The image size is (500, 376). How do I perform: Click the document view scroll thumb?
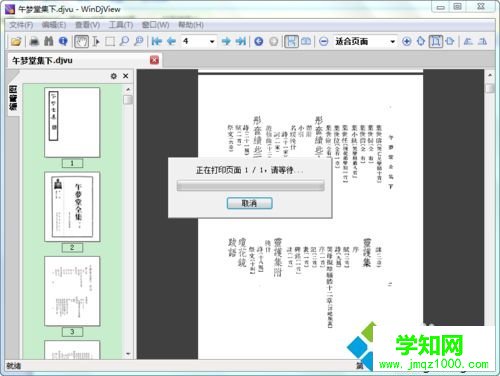(489, 88)
